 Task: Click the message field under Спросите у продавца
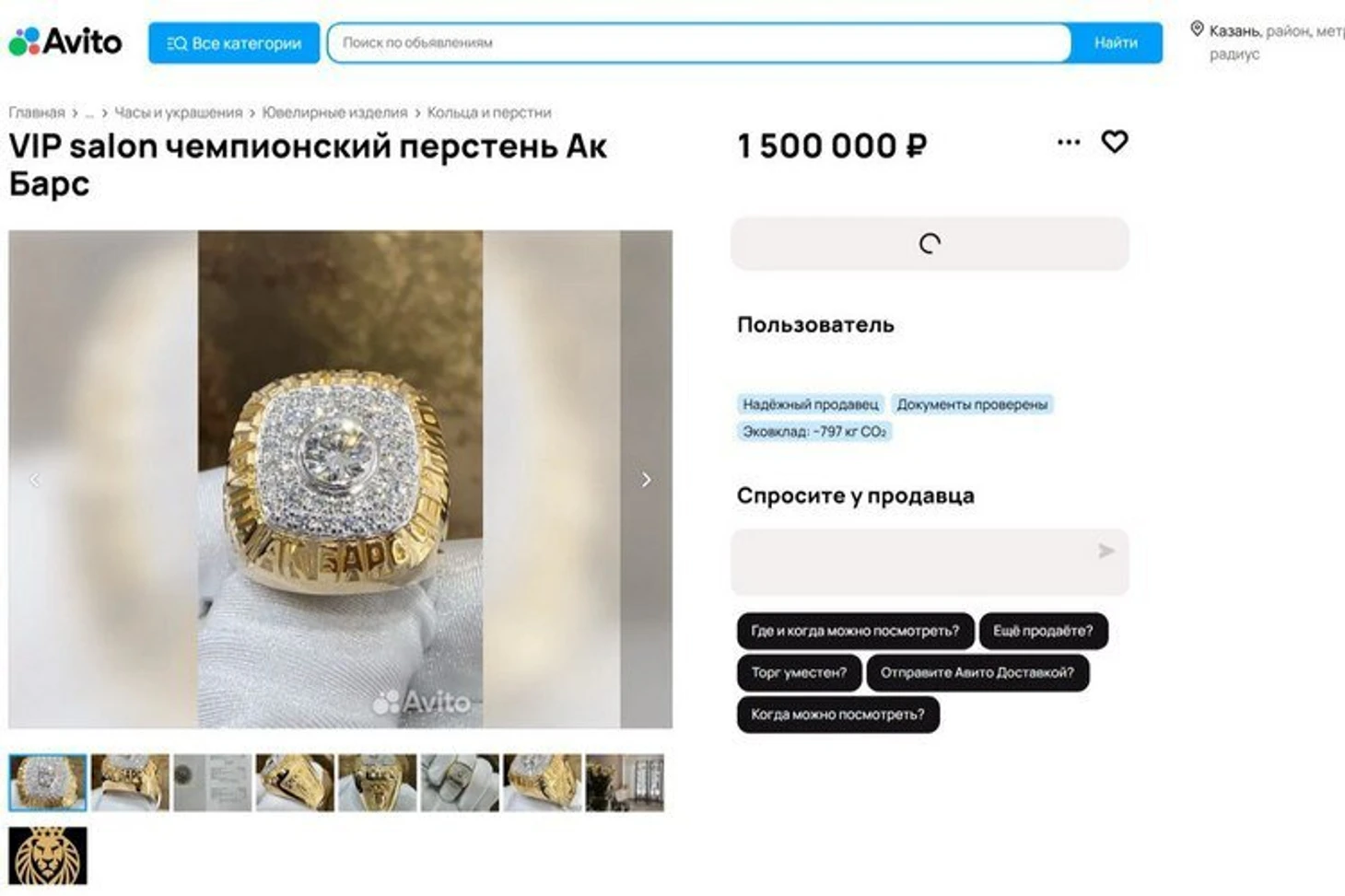[930, 562]
